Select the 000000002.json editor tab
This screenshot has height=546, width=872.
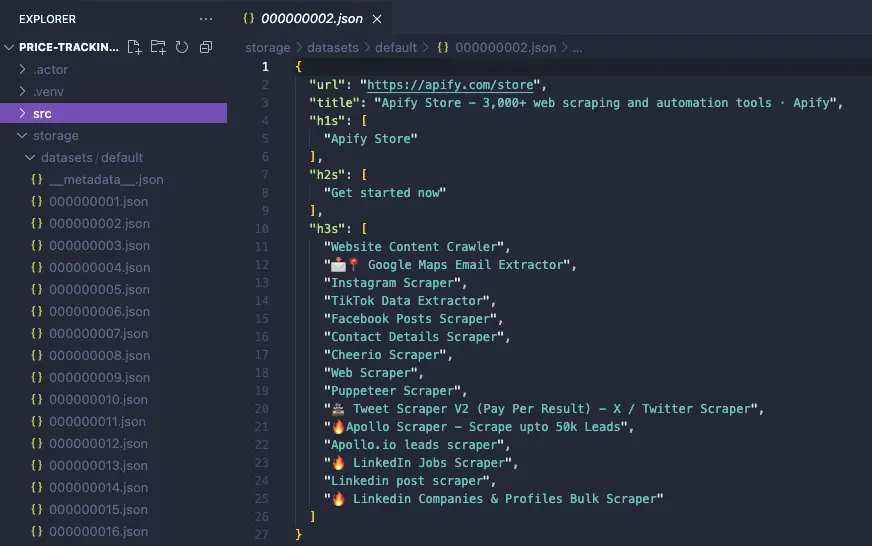tap(312, 18)
